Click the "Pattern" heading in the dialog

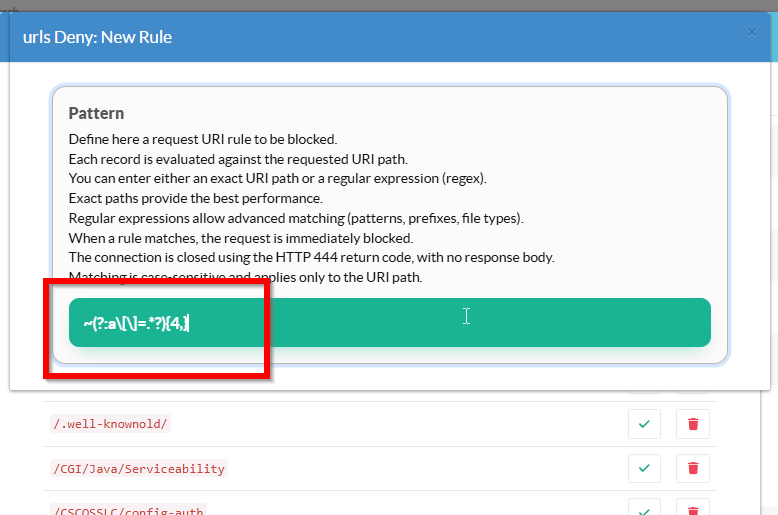click(96, 113)
